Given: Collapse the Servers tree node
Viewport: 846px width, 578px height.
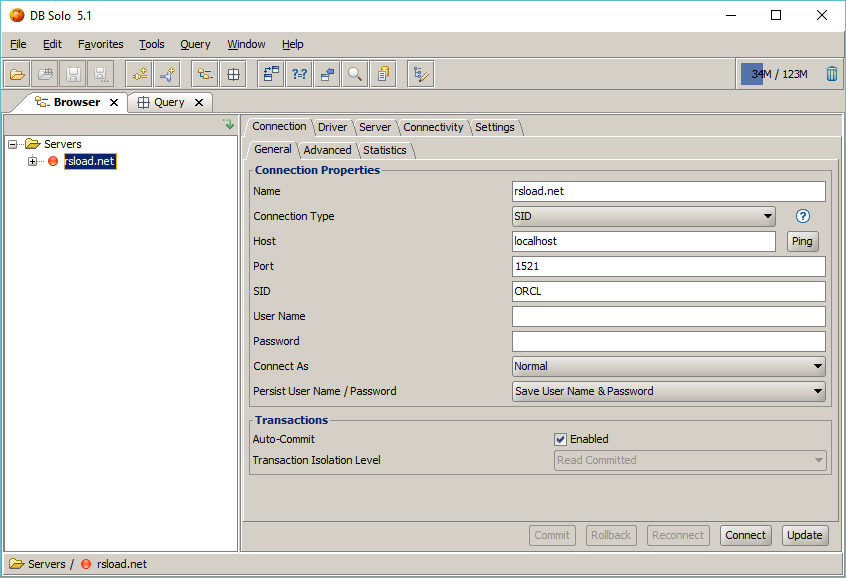Looking at the screenshot, I should click(13, 144).
